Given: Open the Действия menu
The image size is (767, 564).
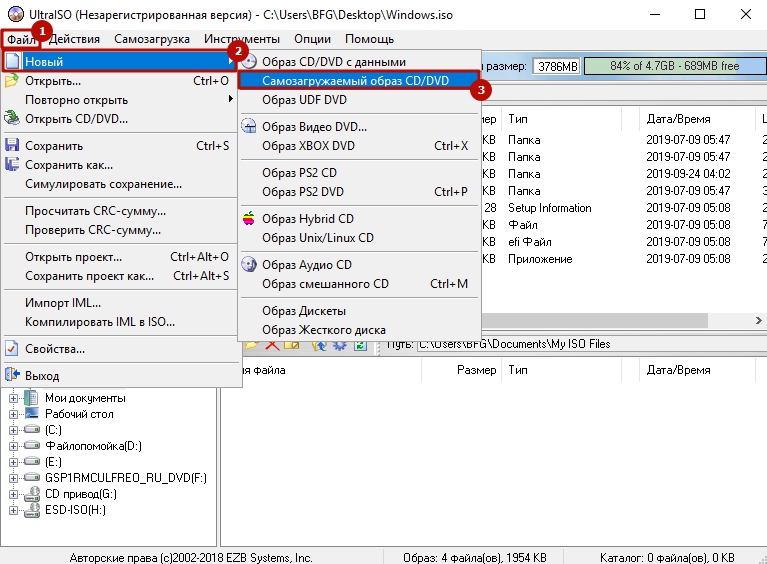Looking at the screenshot, I should point(74,39).
